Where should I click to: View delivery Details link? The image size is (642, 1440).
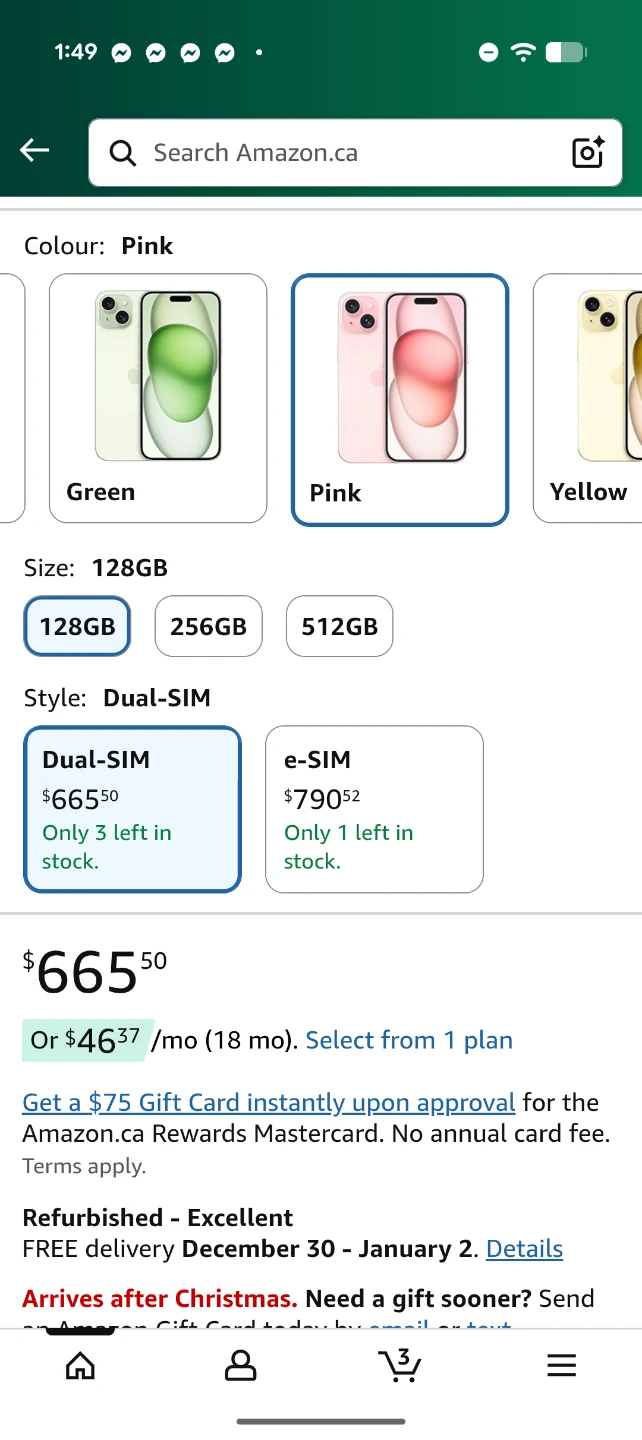tap(525, 1249)
